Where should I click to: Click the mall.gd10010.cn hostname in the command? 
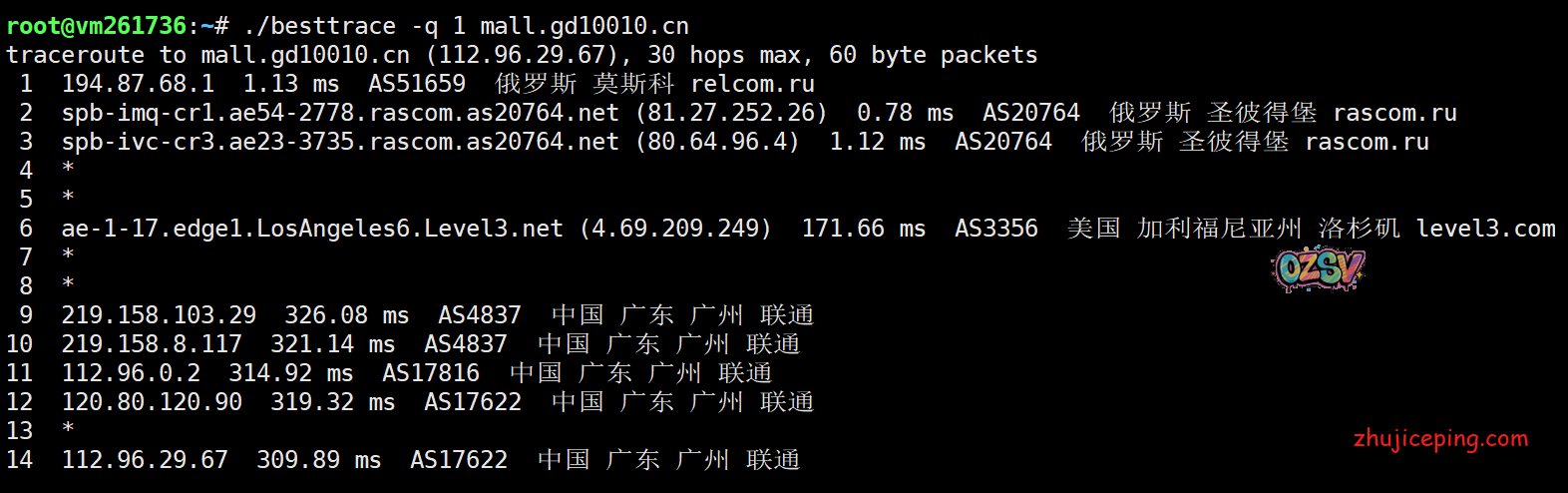[584, 26]
